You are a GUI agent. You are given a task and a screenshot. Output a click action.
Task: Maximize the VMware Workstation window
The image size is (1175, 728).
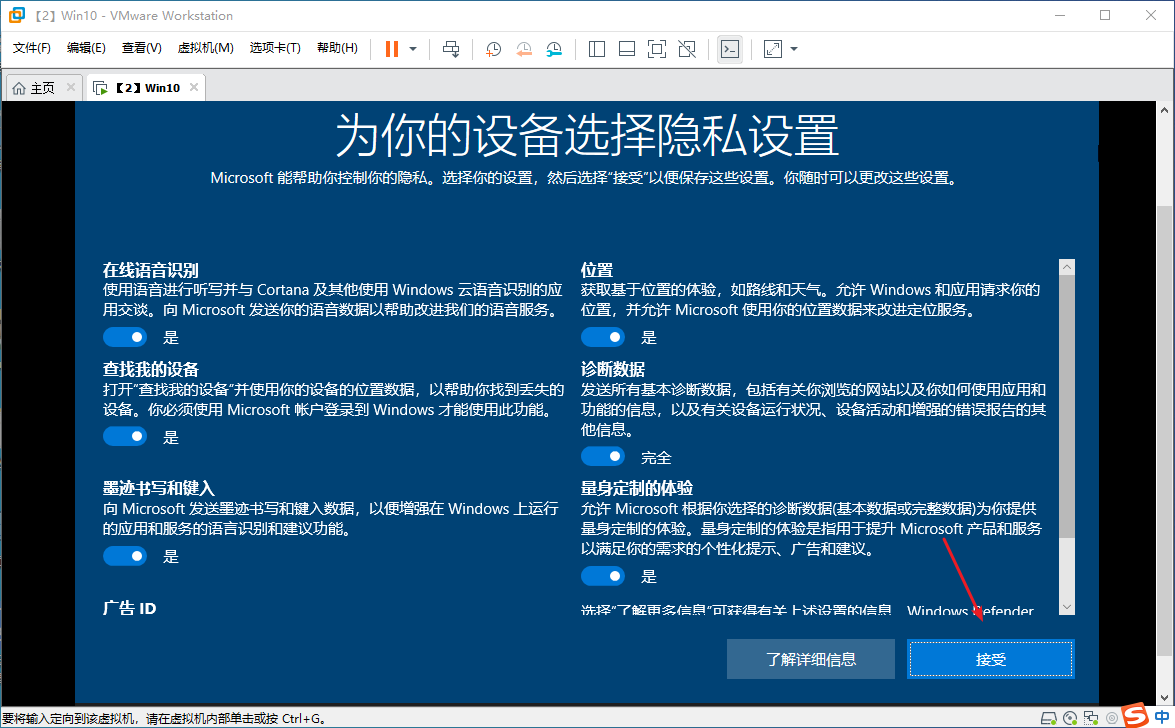tap(1105, 15)
